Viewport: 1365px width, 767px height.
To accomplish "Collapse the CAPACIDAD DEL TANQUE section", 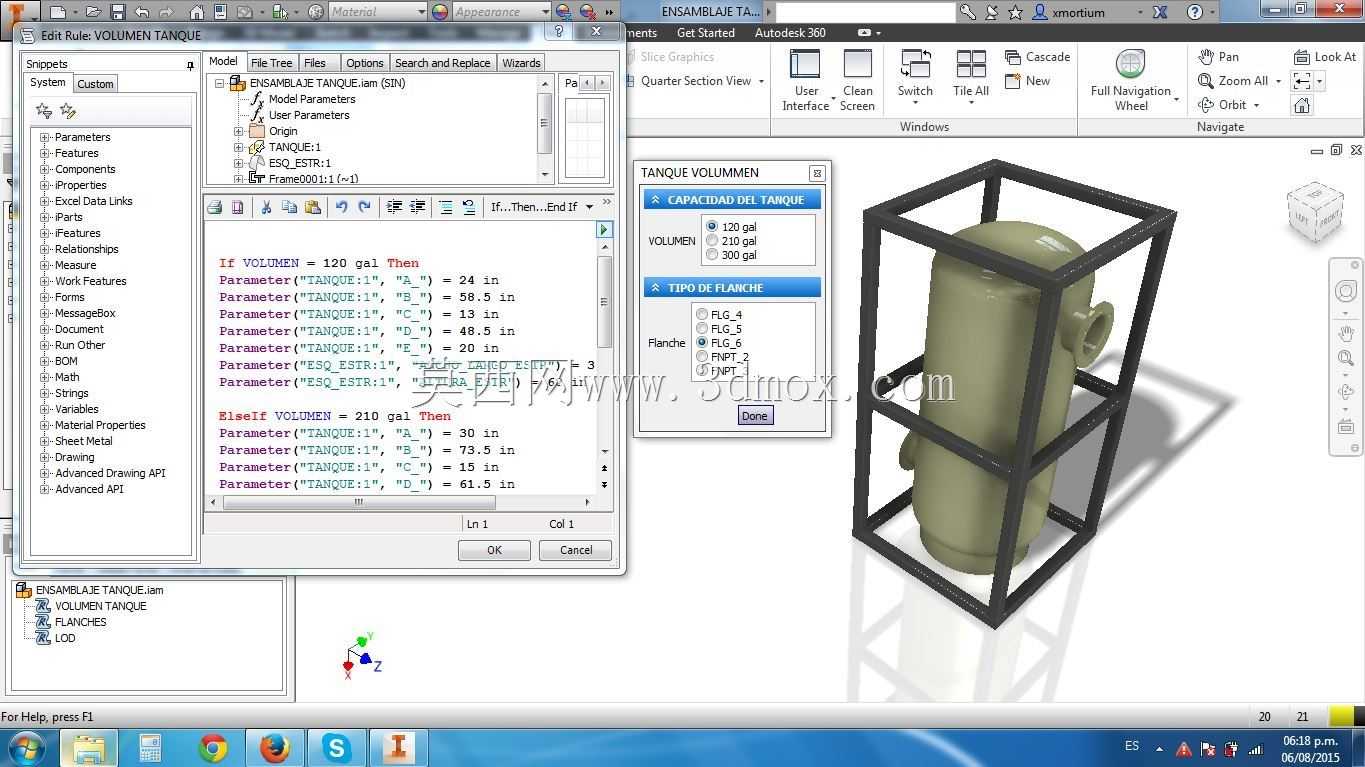I will [656, 200].
